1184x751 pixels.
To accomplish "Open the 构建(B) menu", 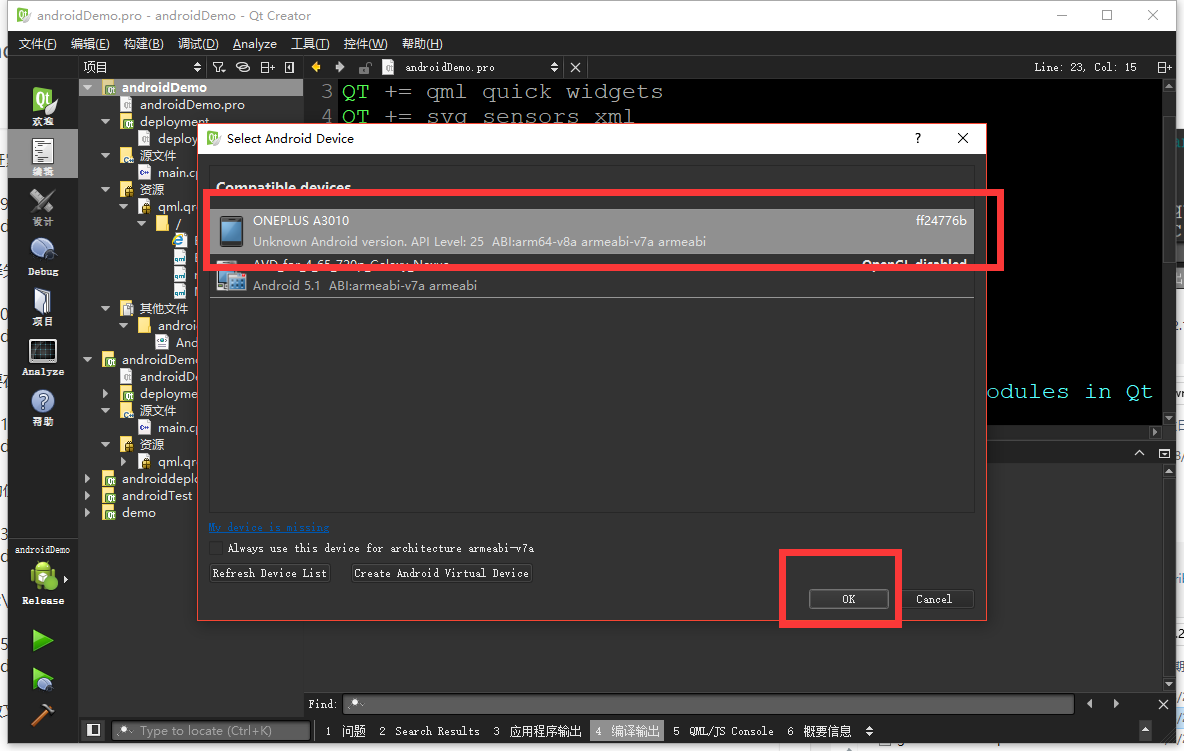I will coord(143,44).
